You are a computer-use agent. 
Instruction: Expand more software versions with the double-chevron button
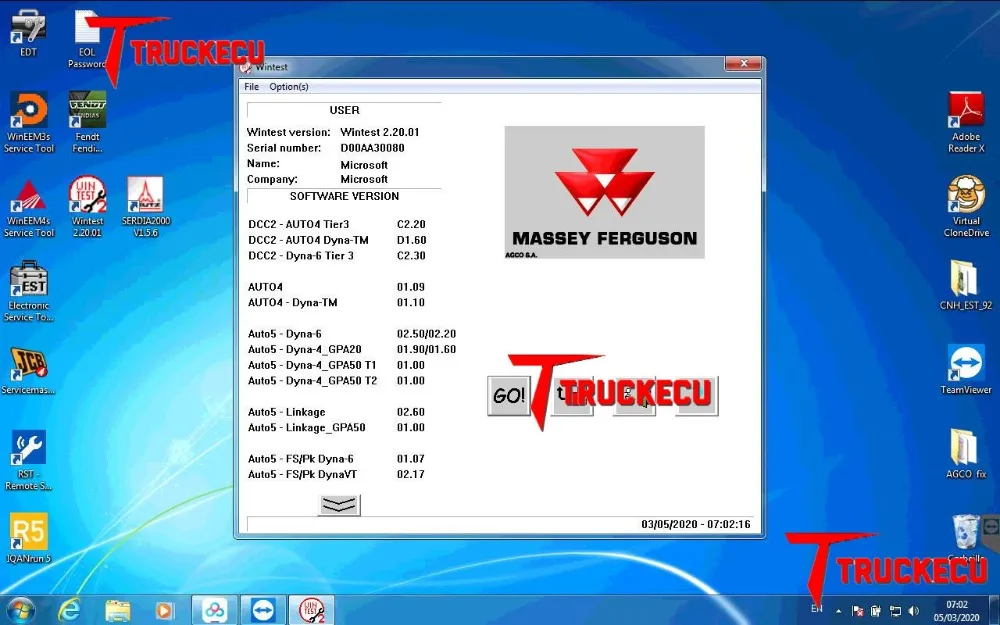pos(339,505)
